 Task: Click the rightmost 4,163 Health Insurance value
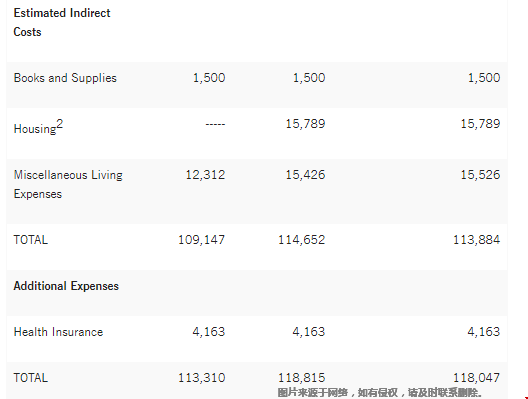pos(484,332)
